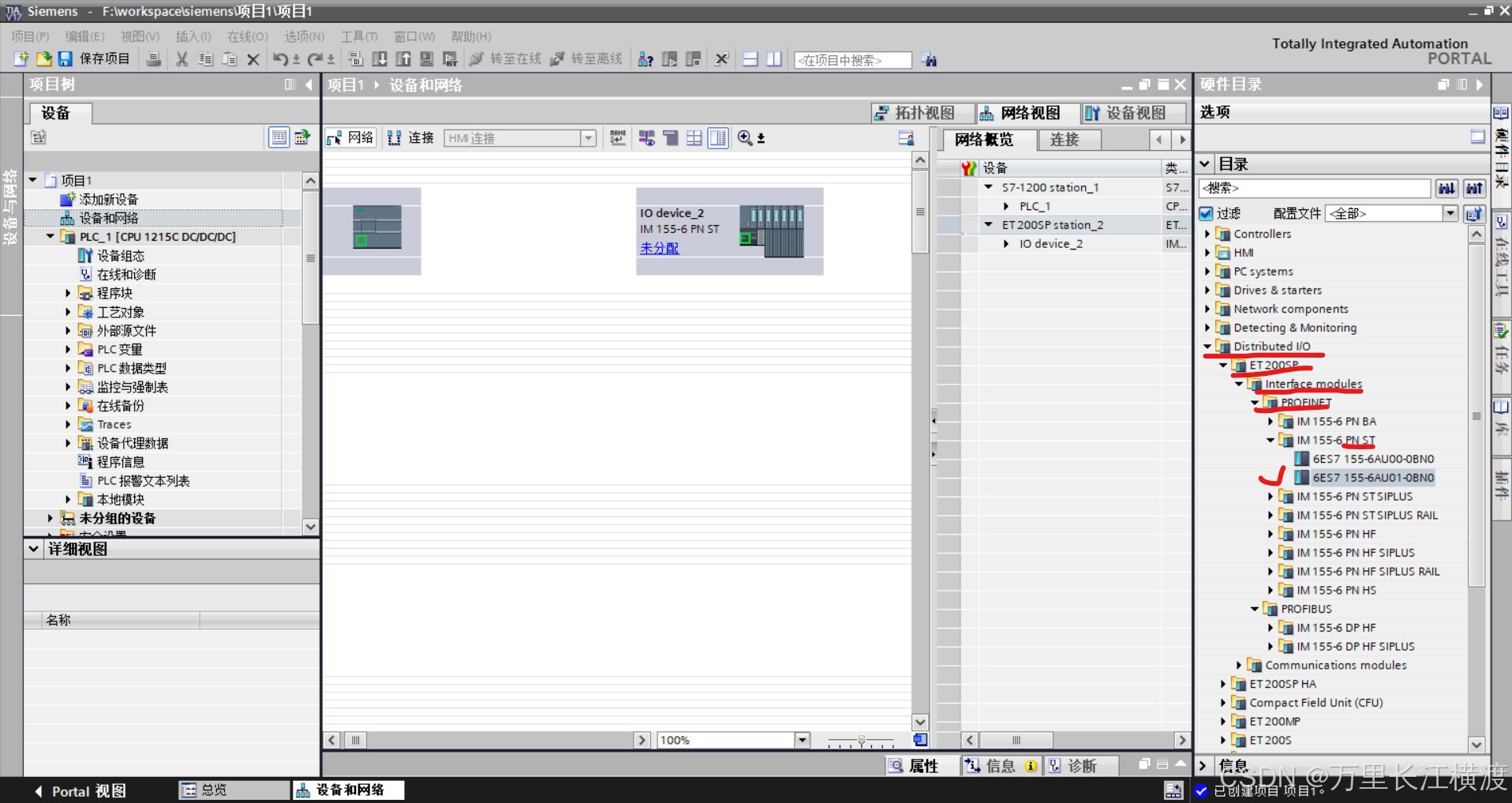Click the 未分配 link on IO device_2
This screenshot has height=803, width=1512.
pyautogui.click(x=660, y=247)
